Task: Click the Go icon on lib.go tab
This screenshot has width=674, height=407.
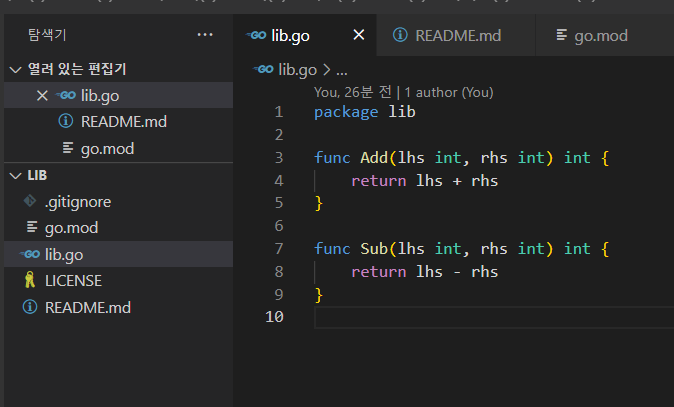Action: tap(258, 36)
